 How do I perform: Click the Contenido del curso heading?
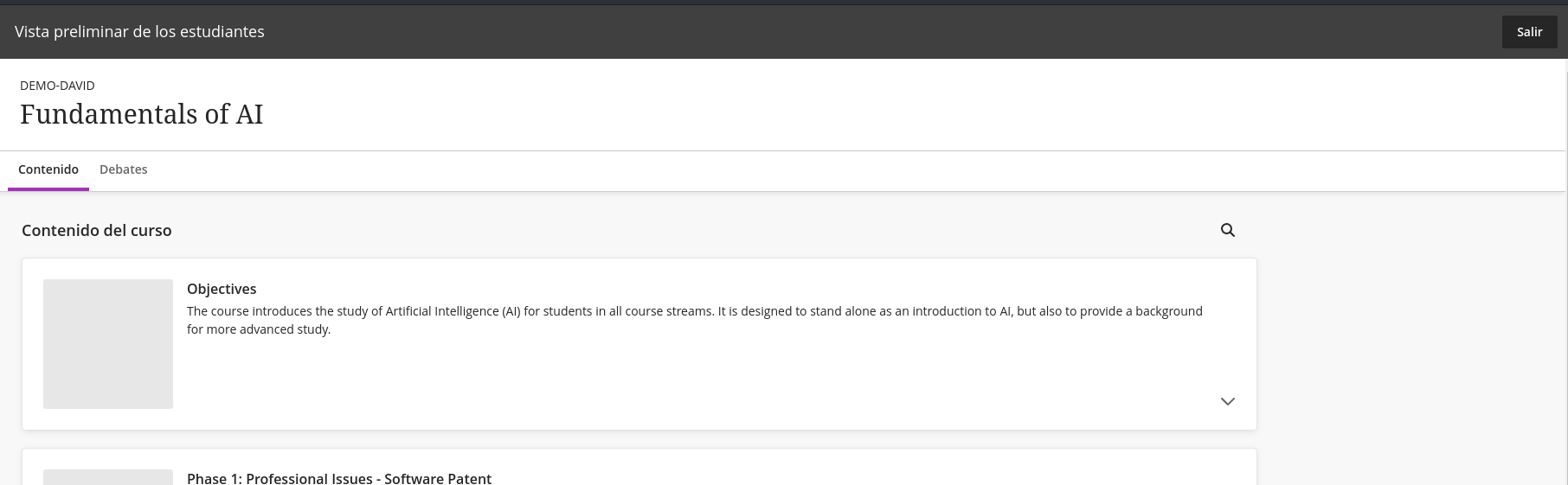(97, 230)
